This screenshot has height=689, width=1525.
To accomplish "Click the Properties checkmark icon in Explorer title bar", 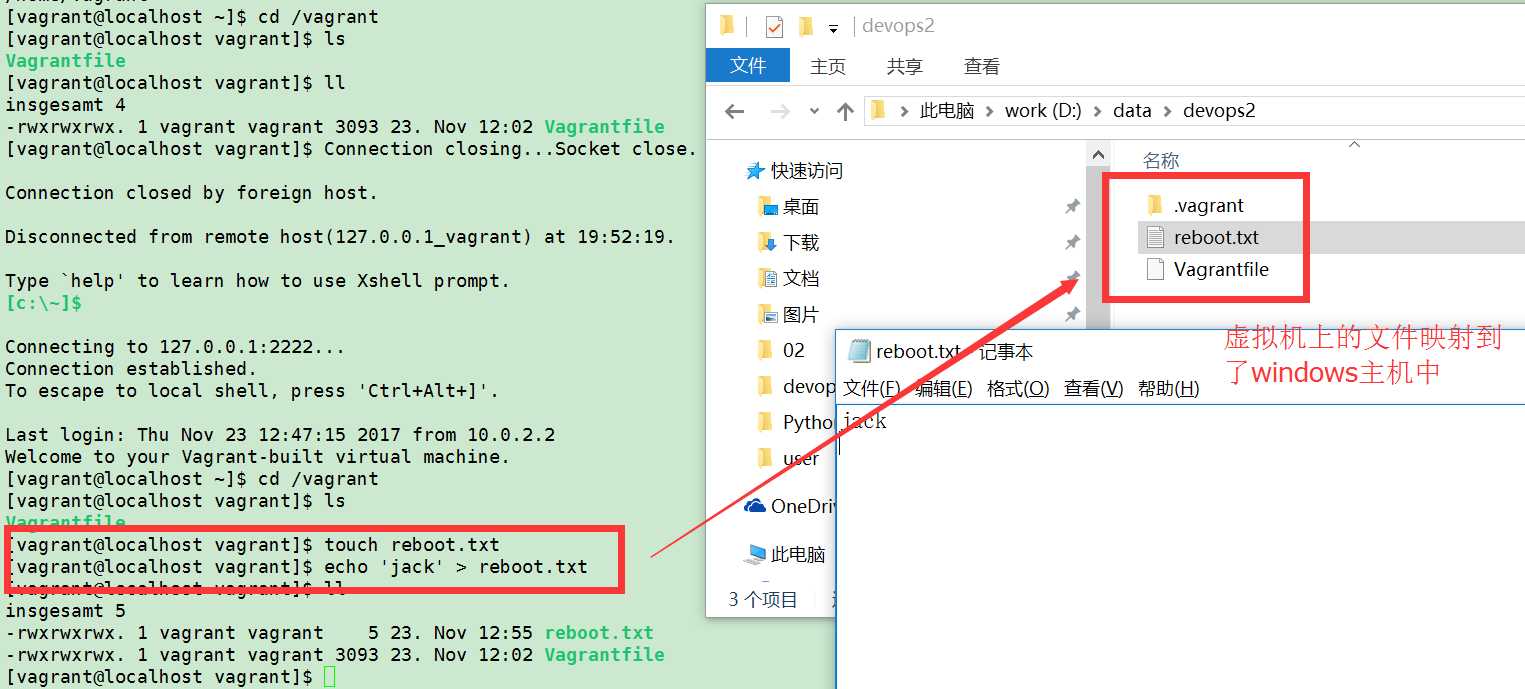I will (774, 26).
